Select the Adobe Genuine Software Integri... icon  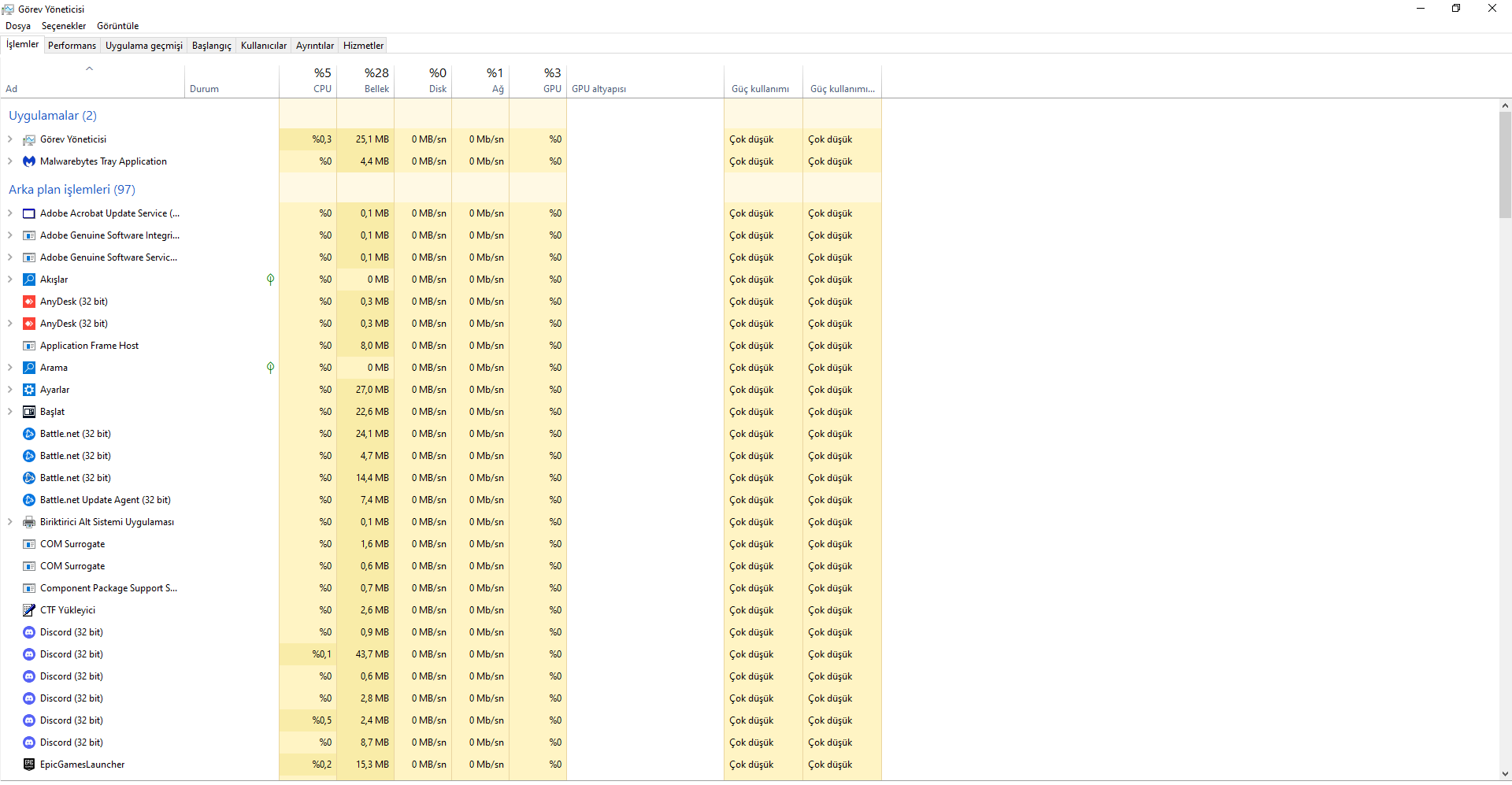[29, 235]
